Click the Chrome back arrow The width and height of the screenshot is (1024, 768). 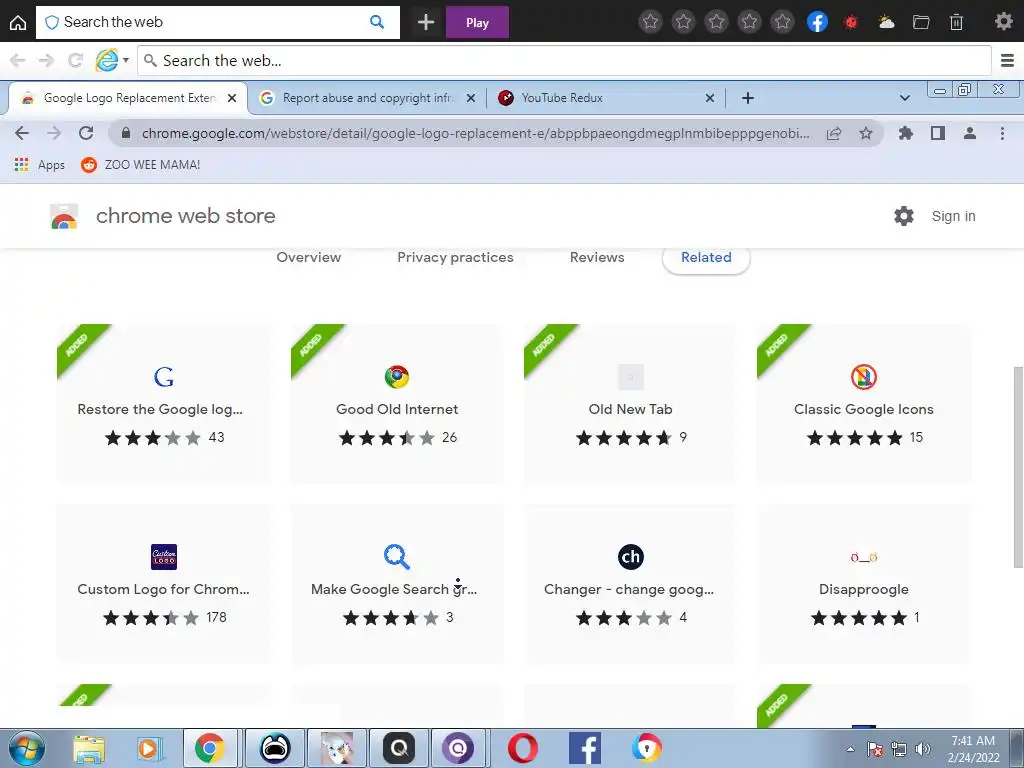click(x=22, y=133)
